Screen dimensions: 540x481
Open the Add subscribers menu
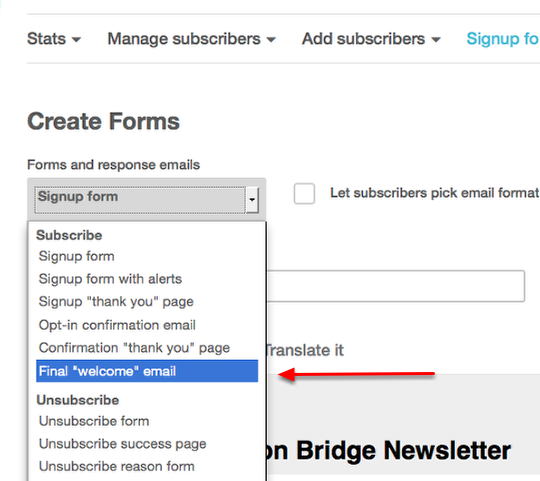coord(371,39)
